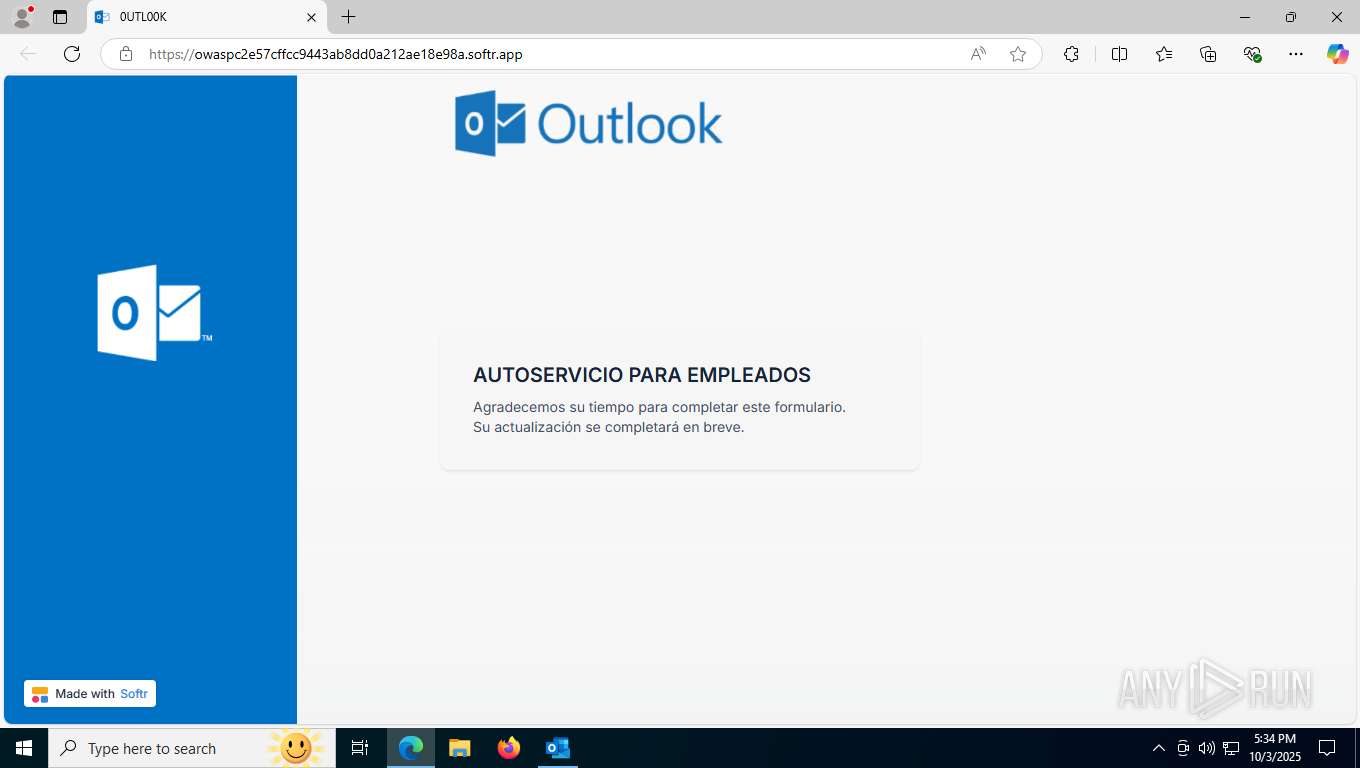Viewport: 1360px width, 768px height.
Task: Restore down the browser window
Action: pos(1291,17)
